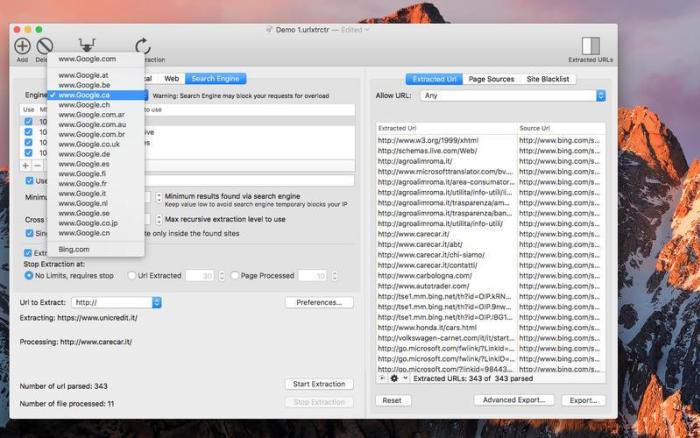Click the minus button under the keyword table
Screen dimensions: 700x438
coord(38,166)
